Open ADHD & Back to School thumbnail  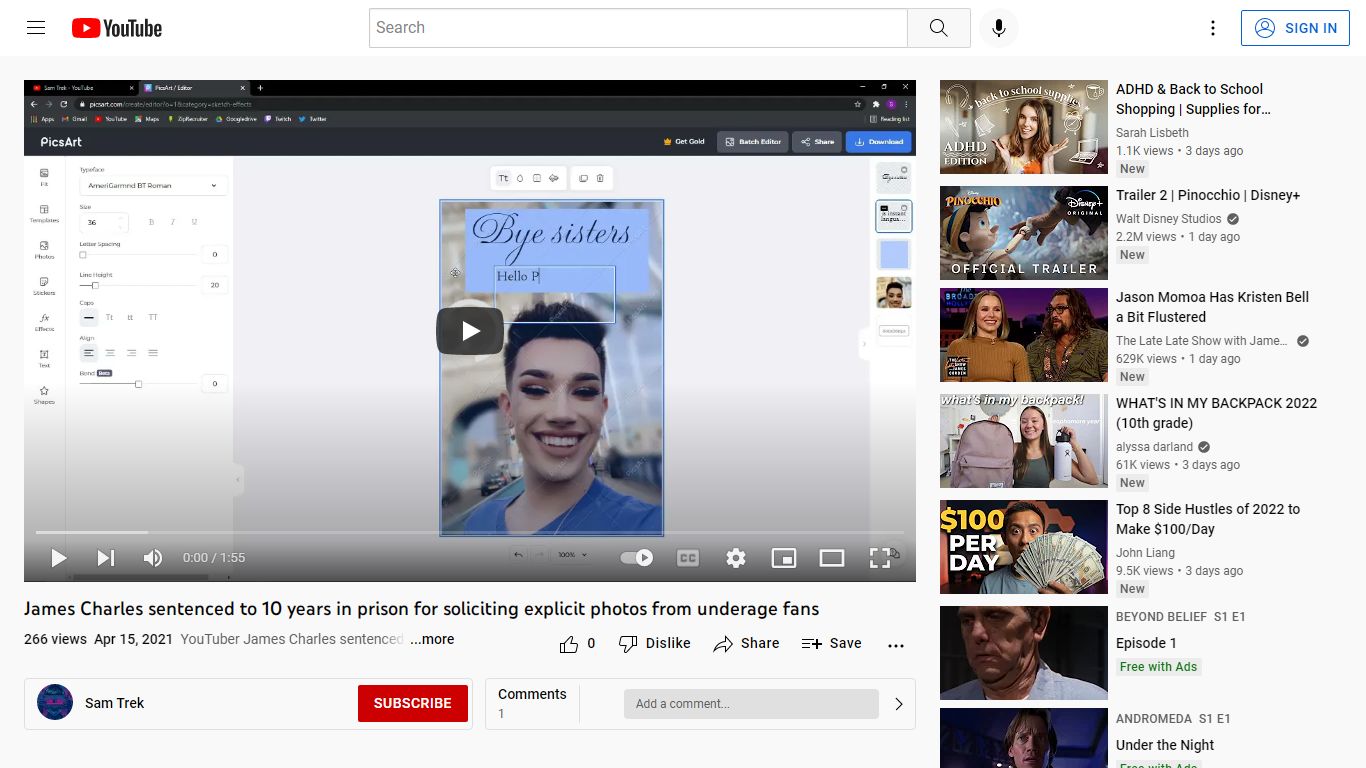(1024, 127)
